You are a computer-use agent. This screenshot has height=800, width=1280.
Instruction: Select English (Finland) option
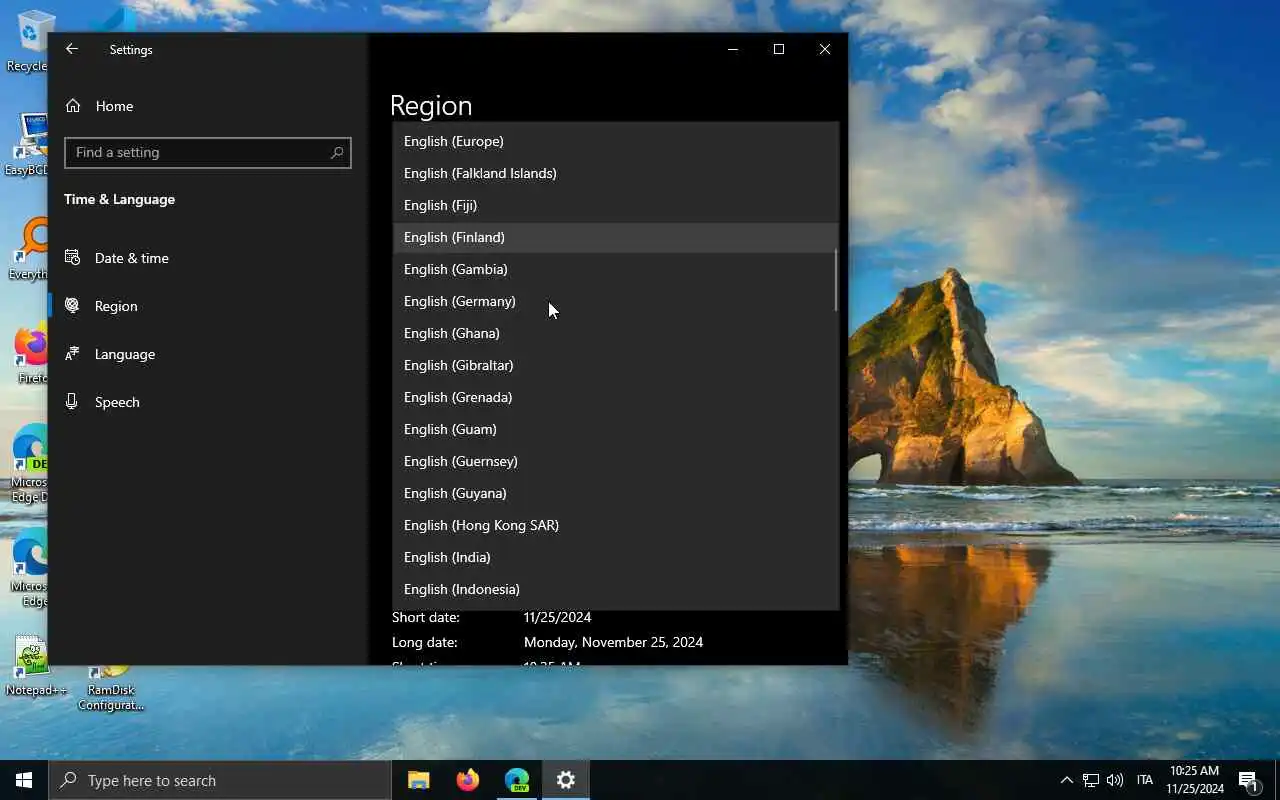coord(615,237)
